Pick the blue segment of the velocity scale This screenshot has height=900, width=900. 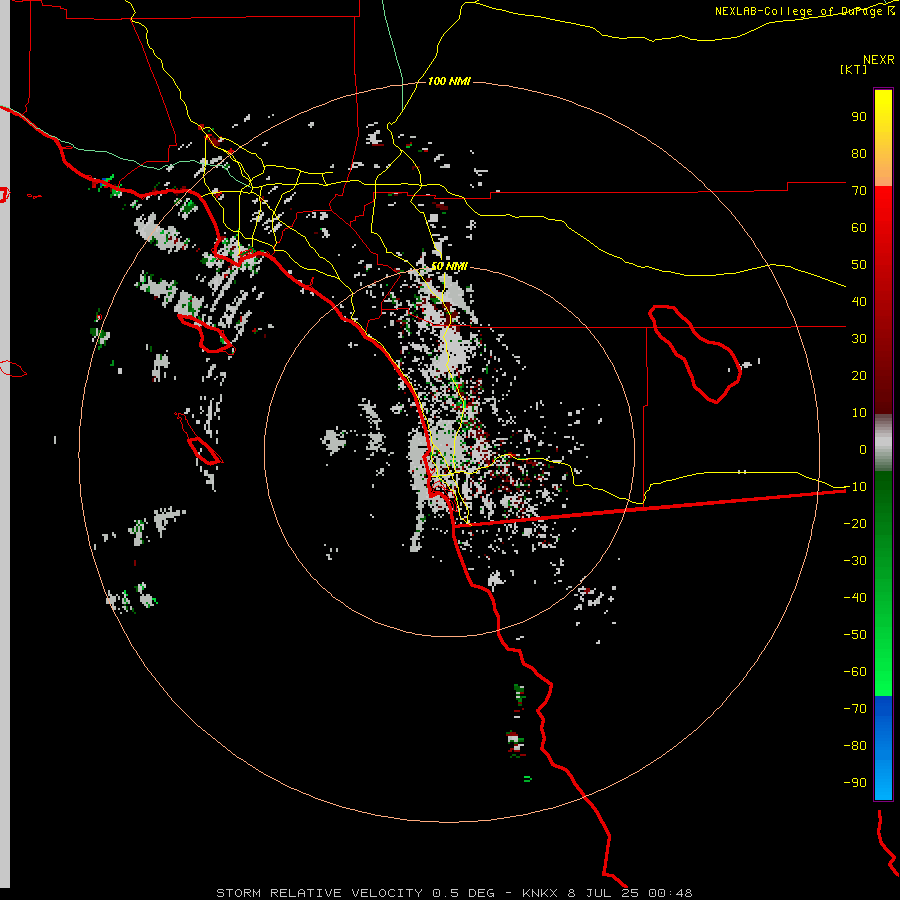(x=883, y=748)
